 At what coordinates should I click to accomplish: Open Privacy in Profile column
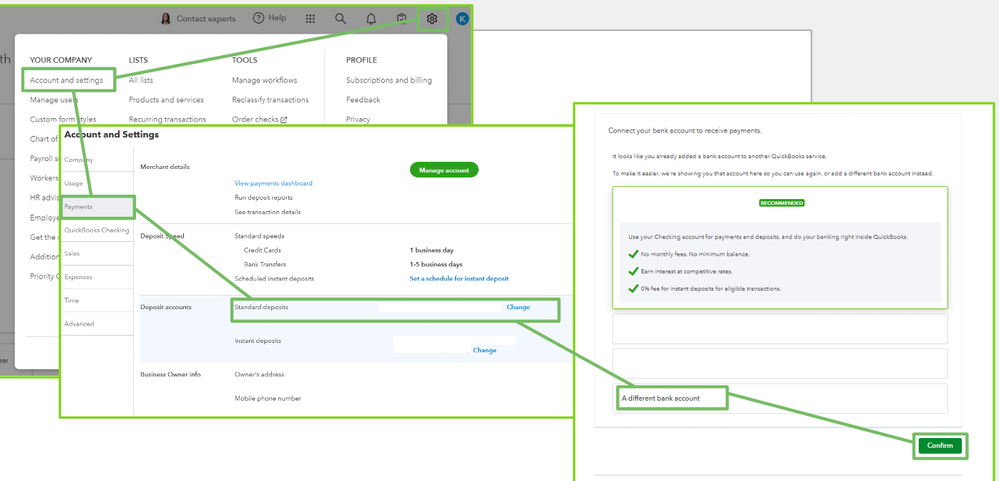tap(358, 119)
